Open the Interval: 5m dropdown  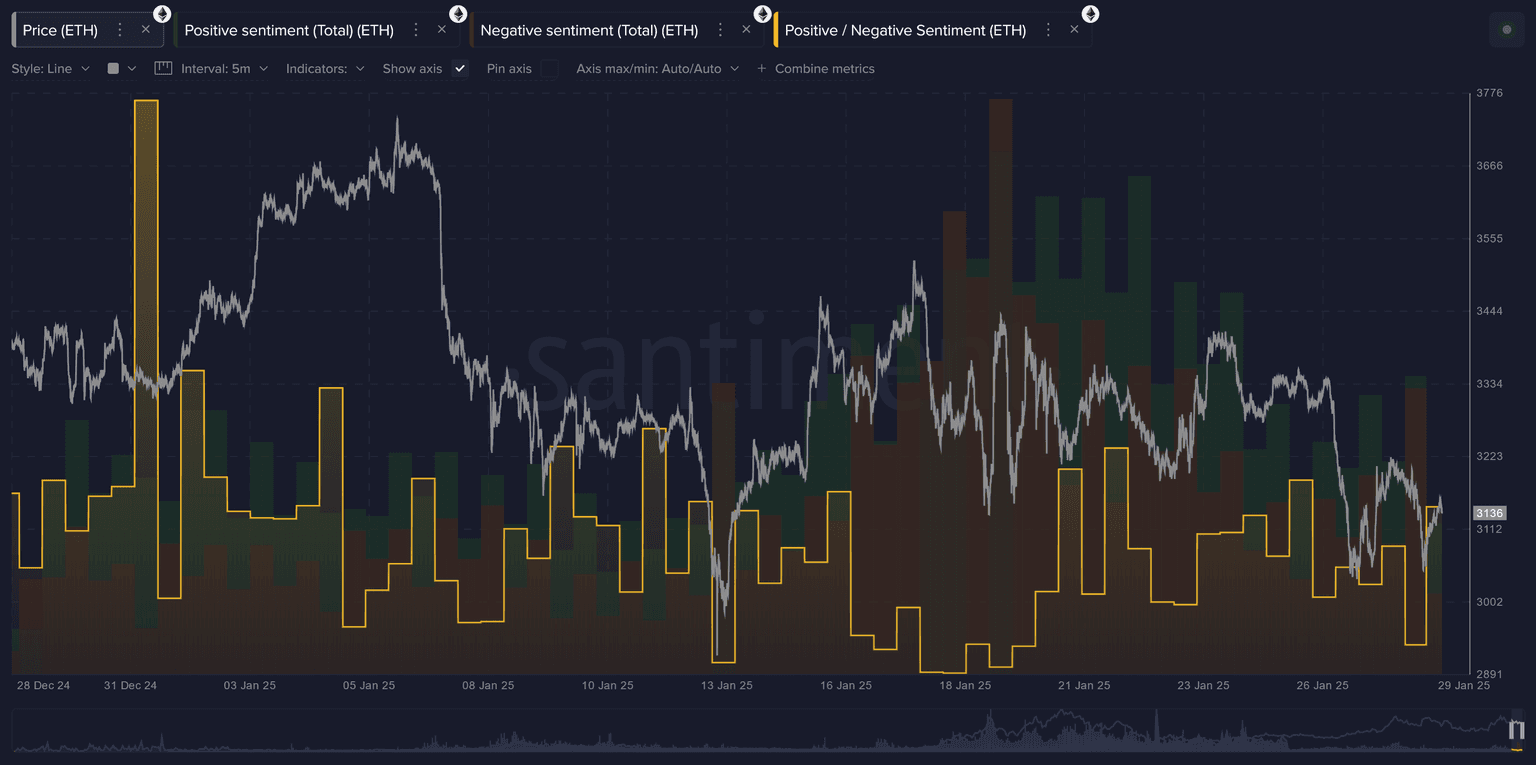(224, 68)
